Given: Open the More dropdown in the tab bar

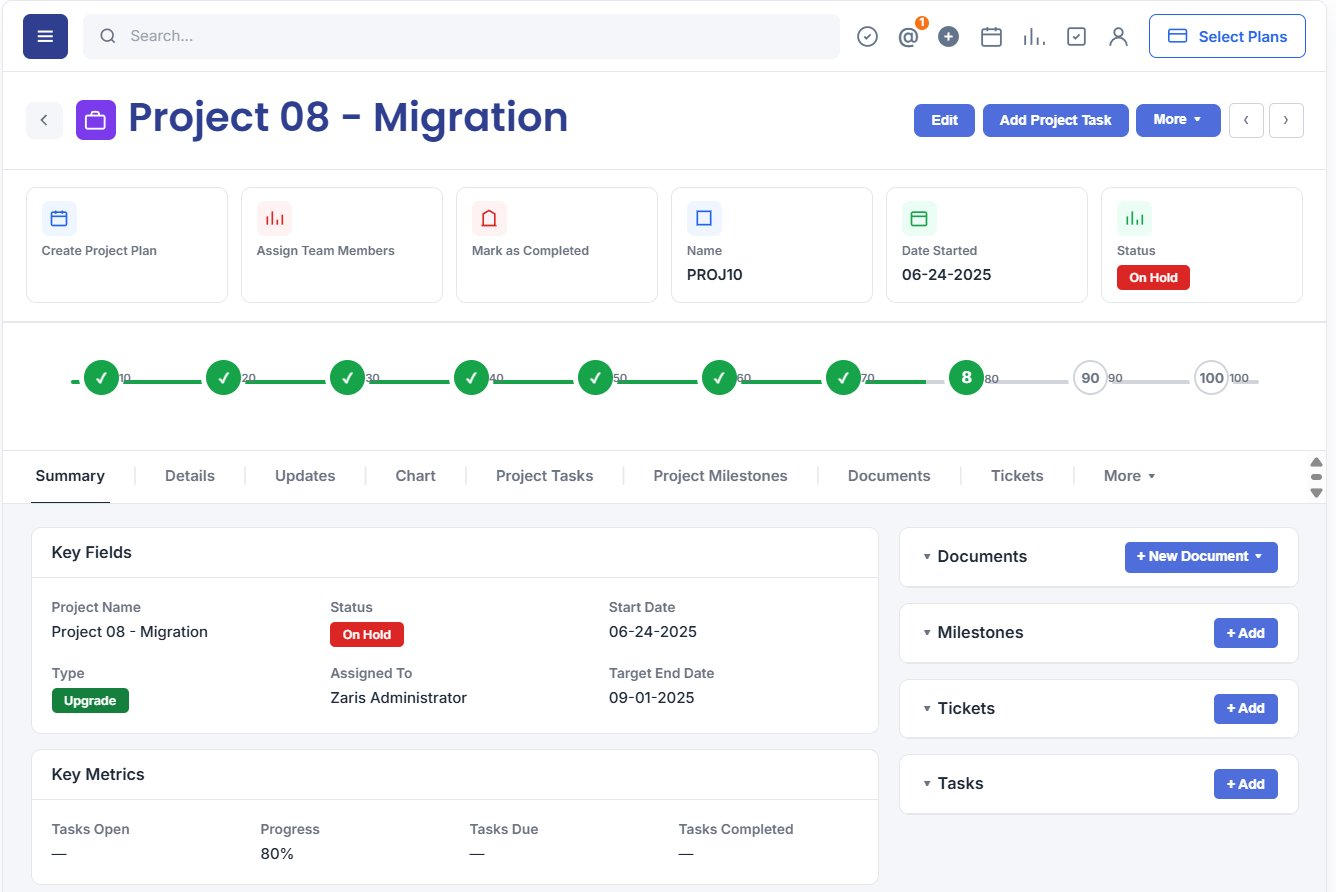Looking at the screenshot, I should coord(1129,476).
